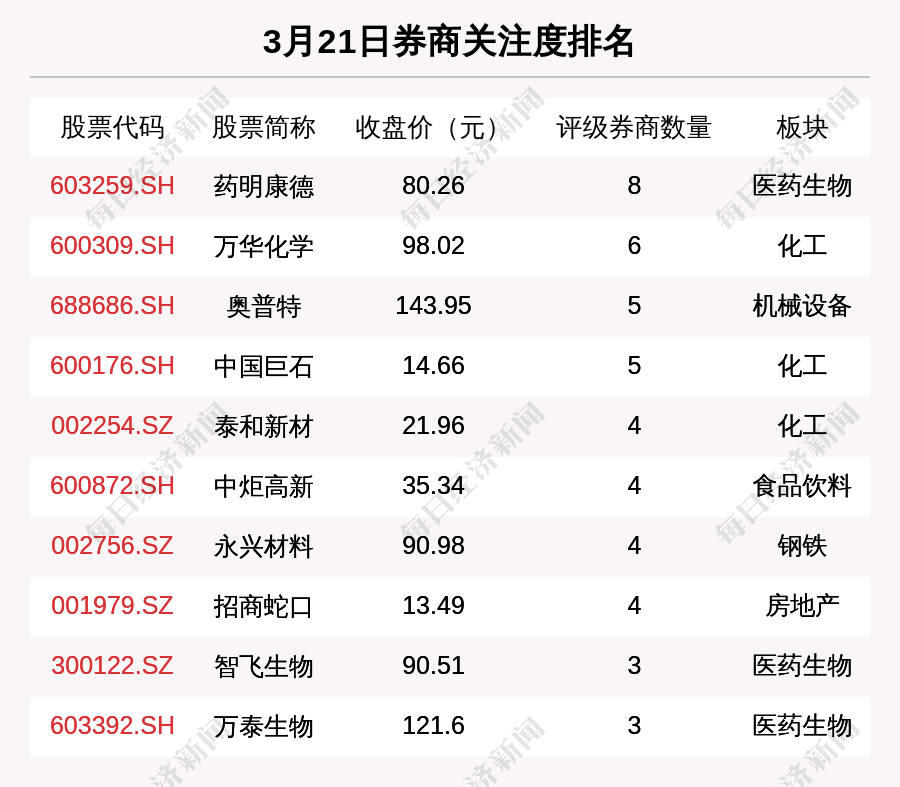900x787 pixels.
Task: Select the stock name 药明康德
Action: click(263, 187)
